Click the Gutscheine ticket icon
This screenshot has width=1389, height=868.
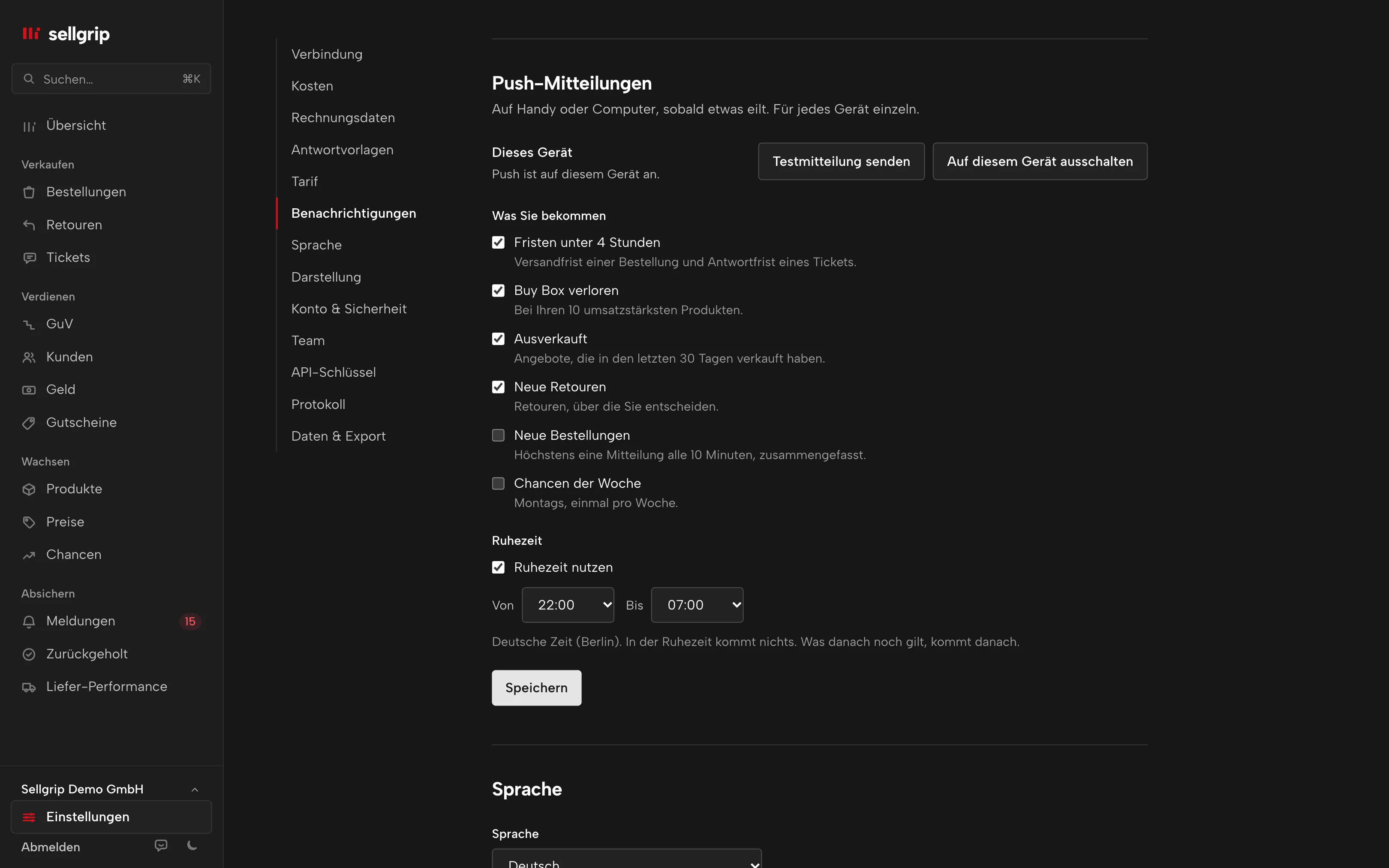[29, 423]
